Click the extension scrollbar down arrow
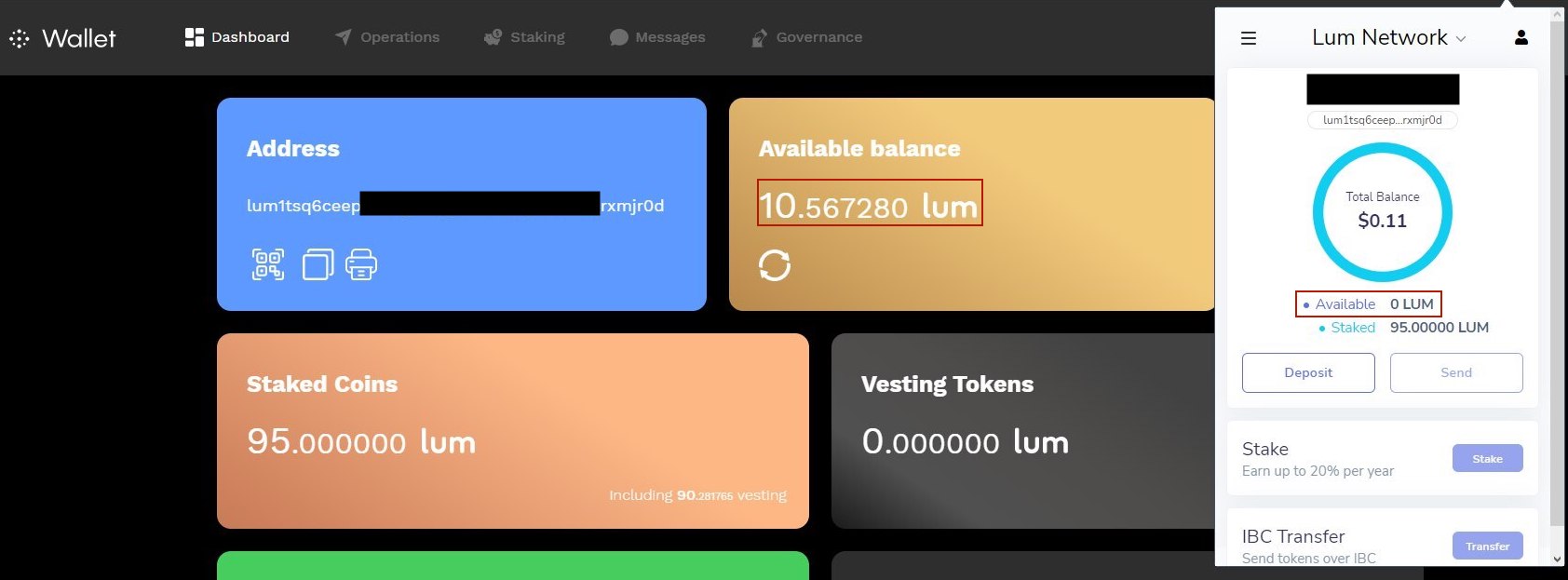Image resolution: width=1568 pixels, height=580 pixels. click(x=1558, y=559)
